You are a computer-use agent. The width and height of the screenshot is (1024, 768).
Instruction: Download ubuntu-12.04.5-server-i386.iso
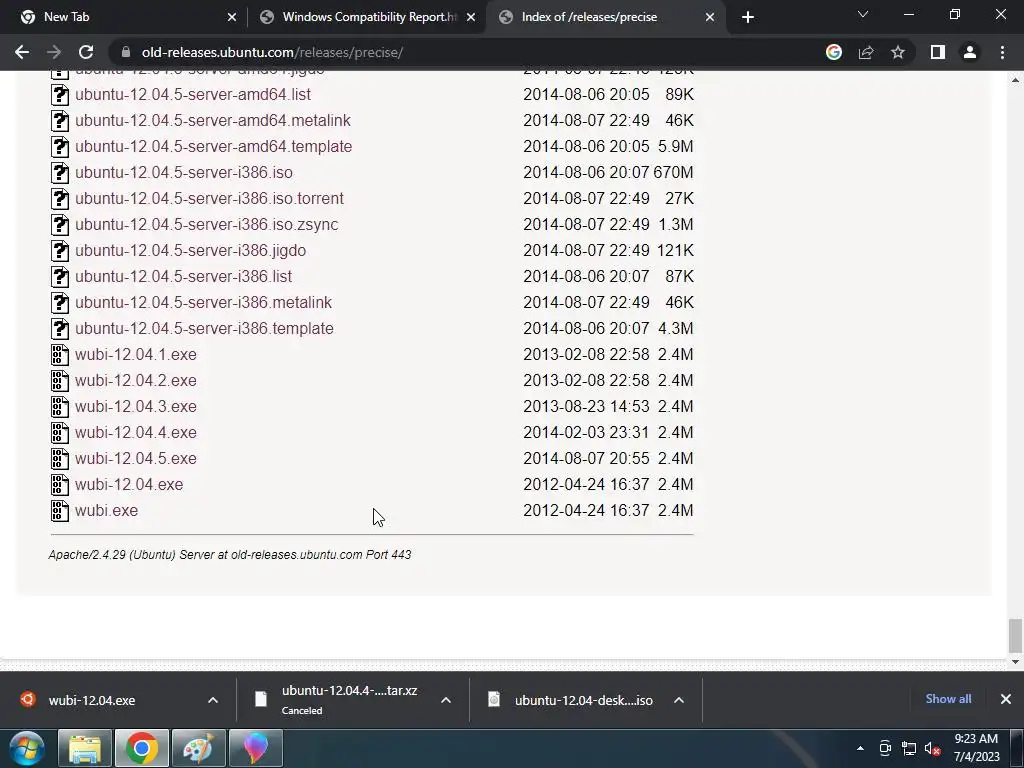(184, 172)
